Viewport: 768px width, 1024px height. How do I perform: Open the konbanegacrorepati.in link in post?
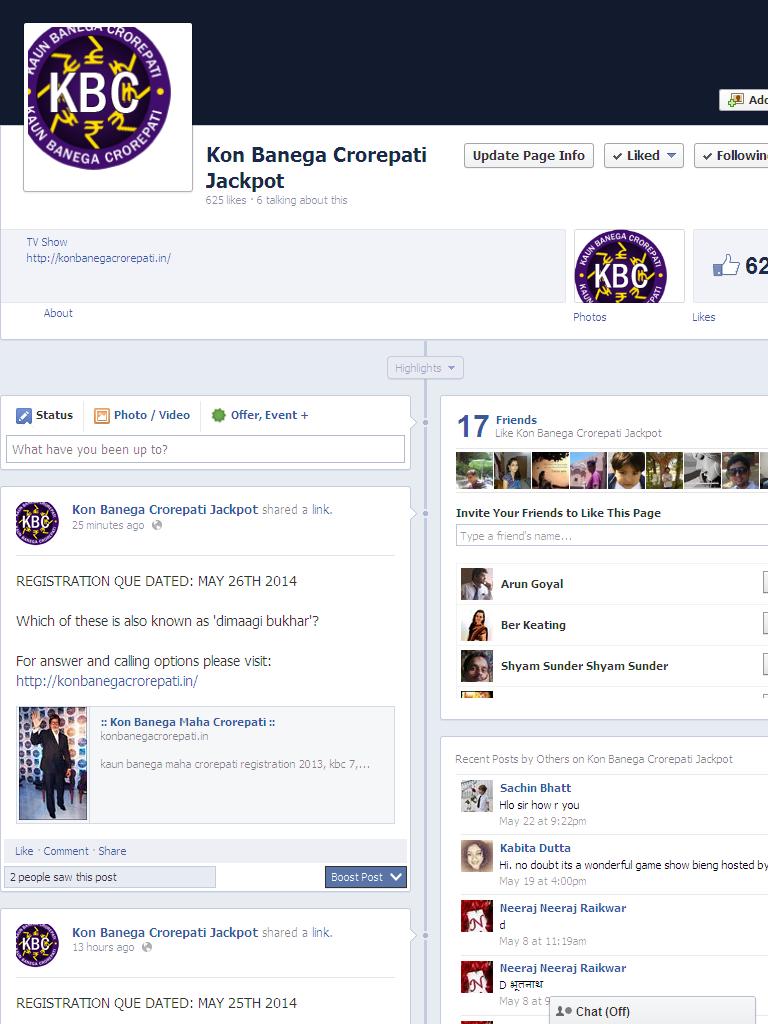click(x=107, y=681)
